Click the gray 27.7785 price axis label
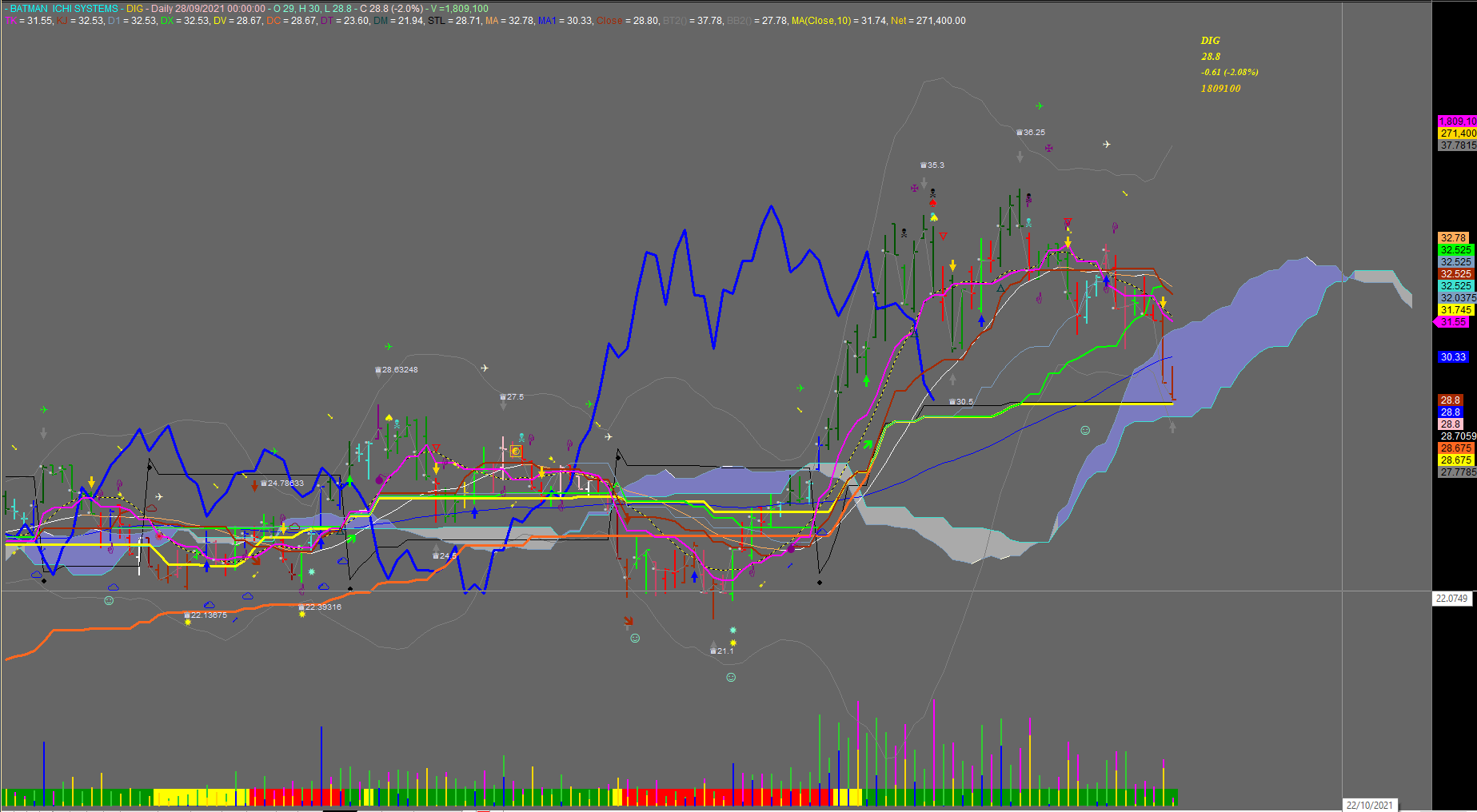The width and height of the screenshot is (1477, 812). [1458, 472]
